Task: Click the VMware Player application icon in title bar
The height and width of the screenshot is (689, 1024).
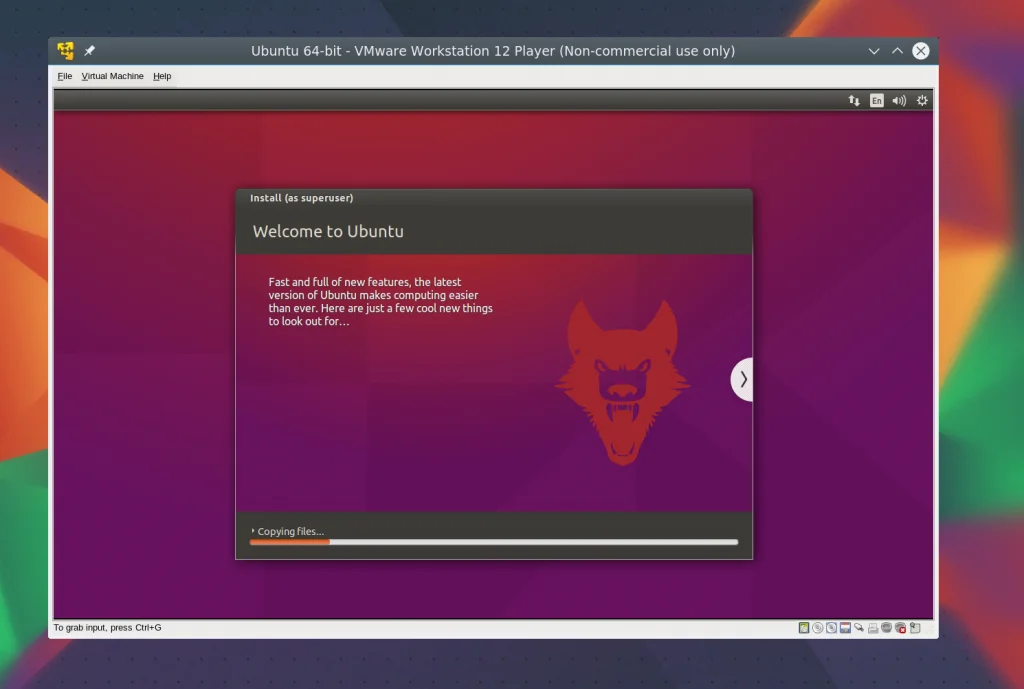Action: coord(65,51)
